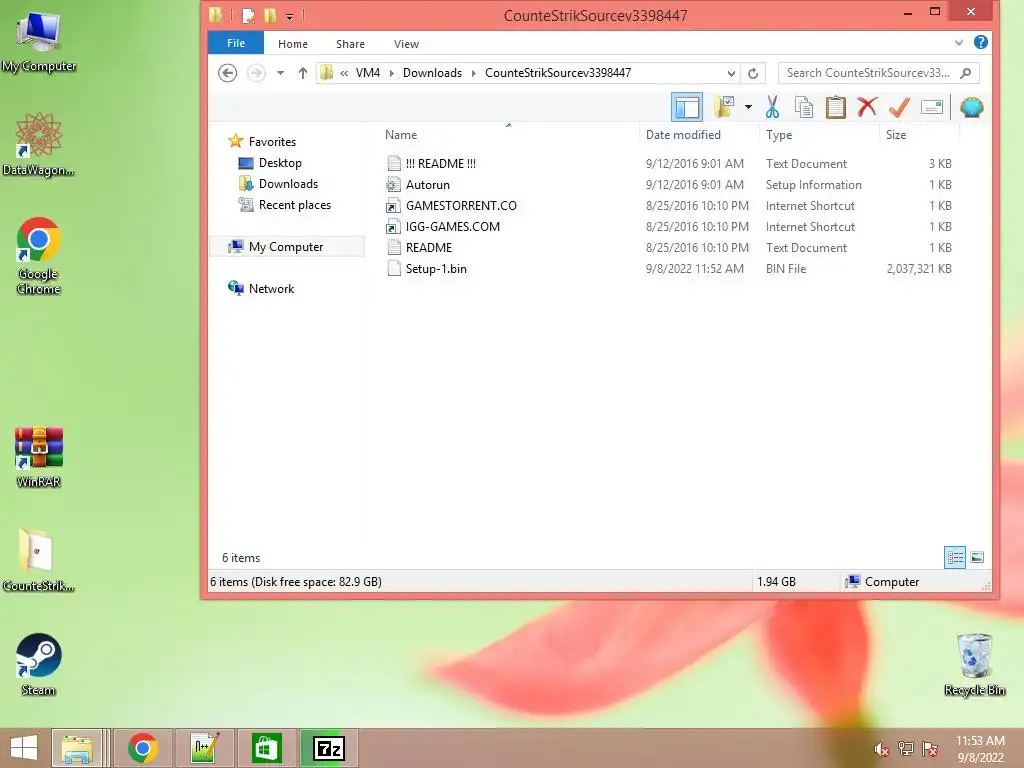Screen dimensions: 1024x768
Task: Go back using the Back arrow
Action: [227, 72]
